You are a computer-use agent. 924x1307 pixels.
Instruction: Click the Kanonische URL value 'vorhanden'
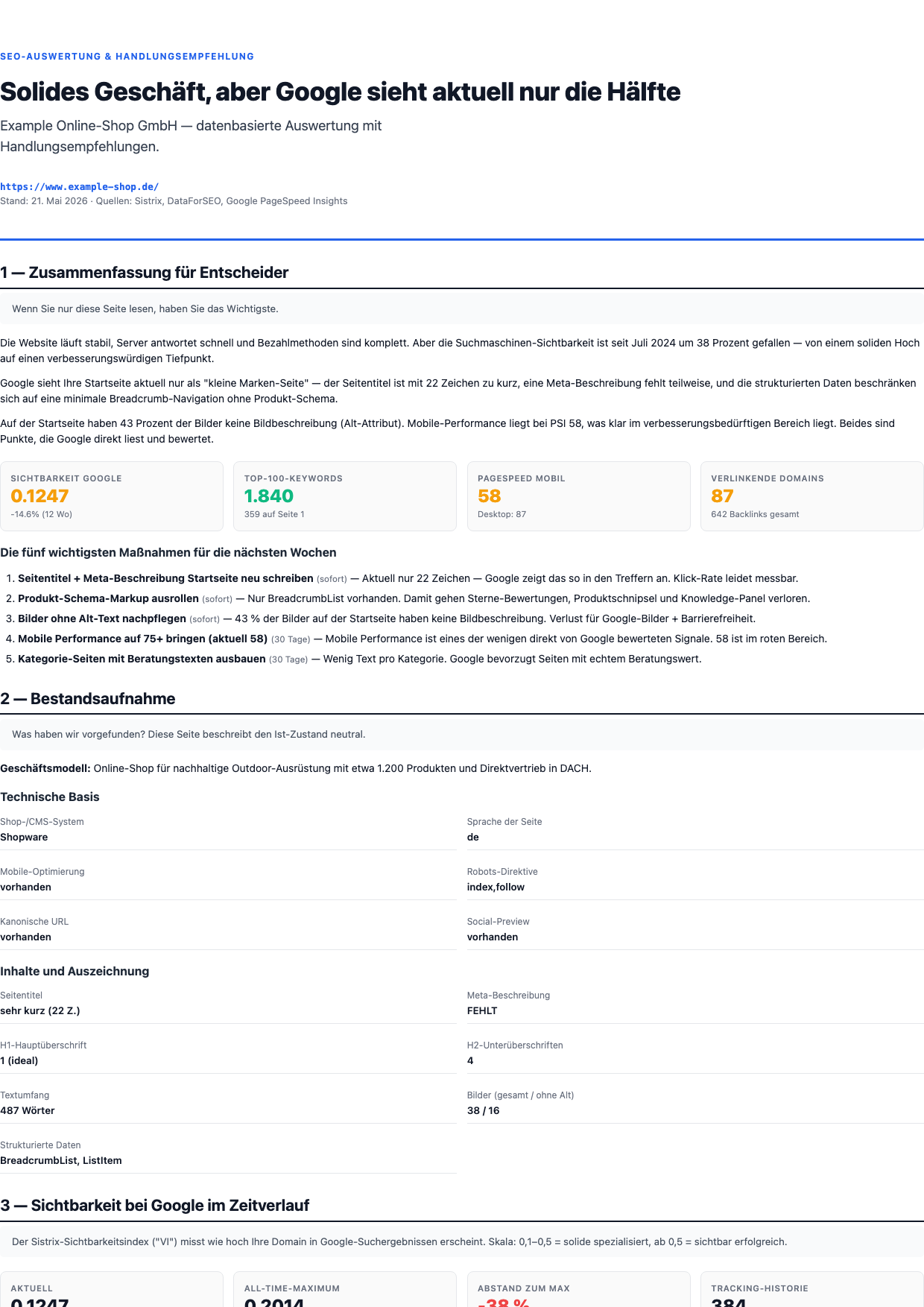point(26,937)
